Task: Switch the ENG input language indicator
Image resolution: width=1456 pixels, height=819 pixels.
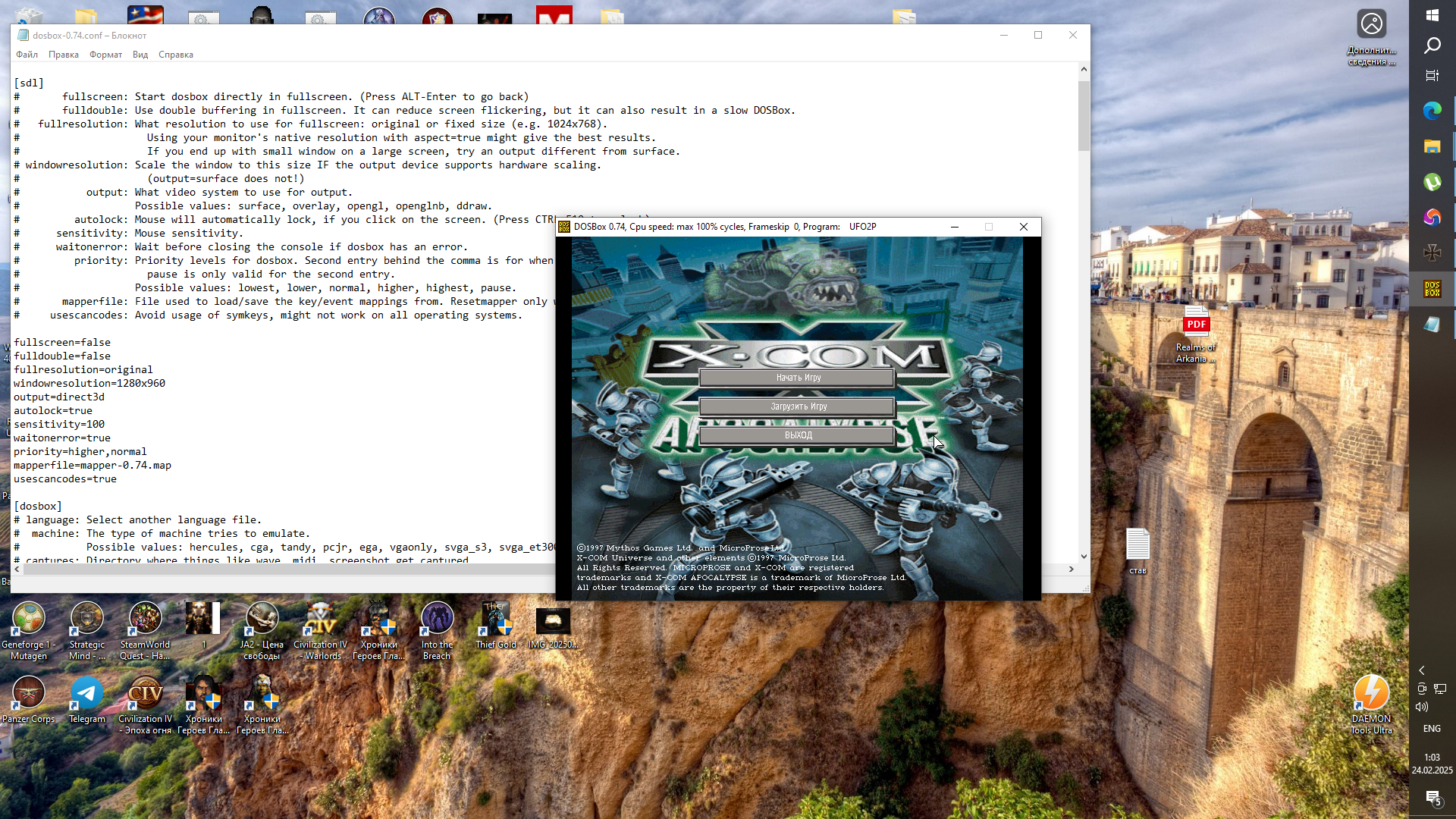Action: [1432, 728]
